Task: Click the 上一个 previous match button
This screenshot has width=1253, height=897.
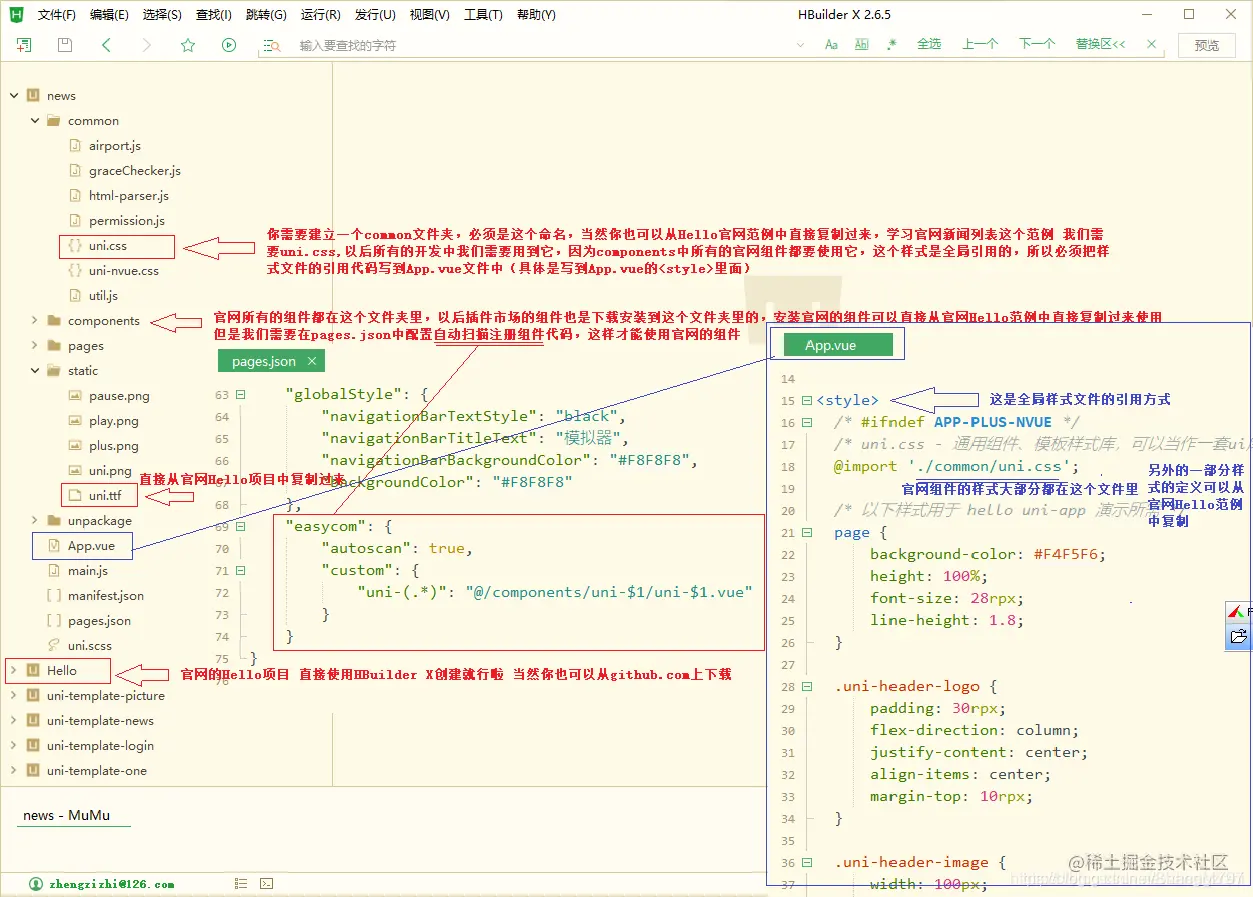Action: click(980, 44)
